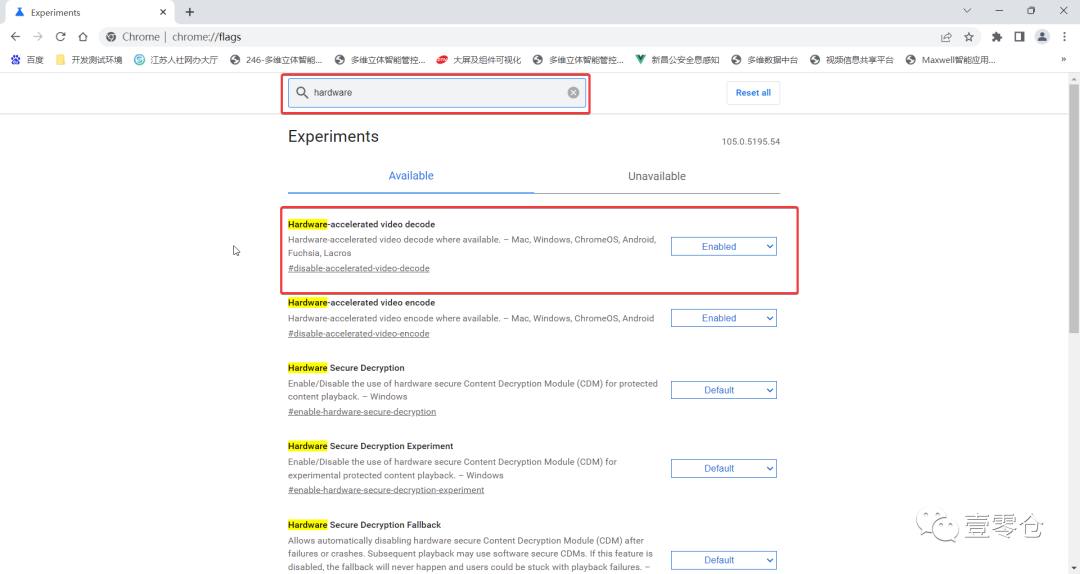Open a new browser tab
Viewport: 1080px width, 574px height.
click(190, 12)
